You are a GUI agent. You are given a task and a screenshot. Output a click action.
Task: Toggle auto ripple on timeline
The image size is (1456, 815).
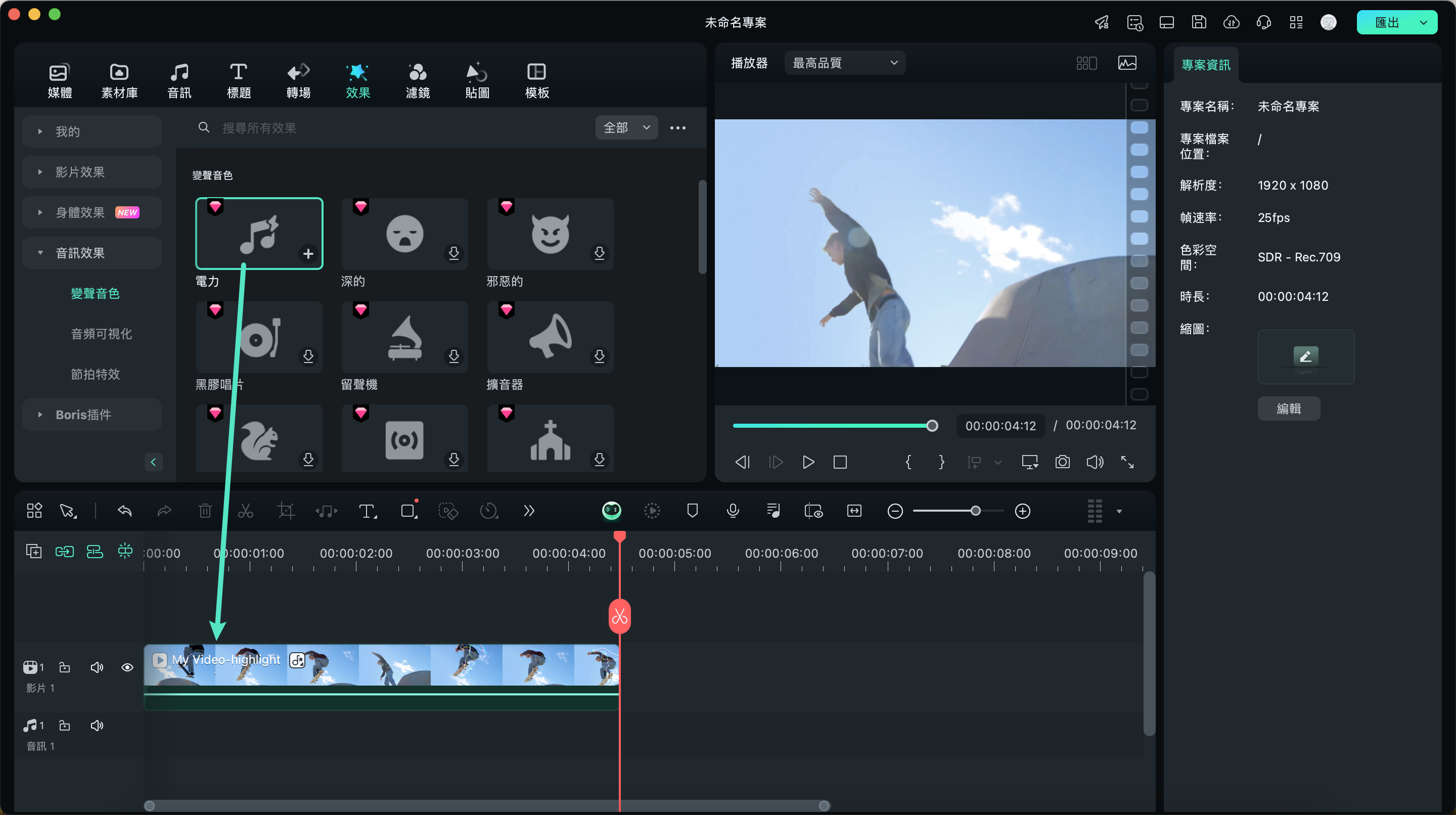pyautogui.click(x=95, y=551)
